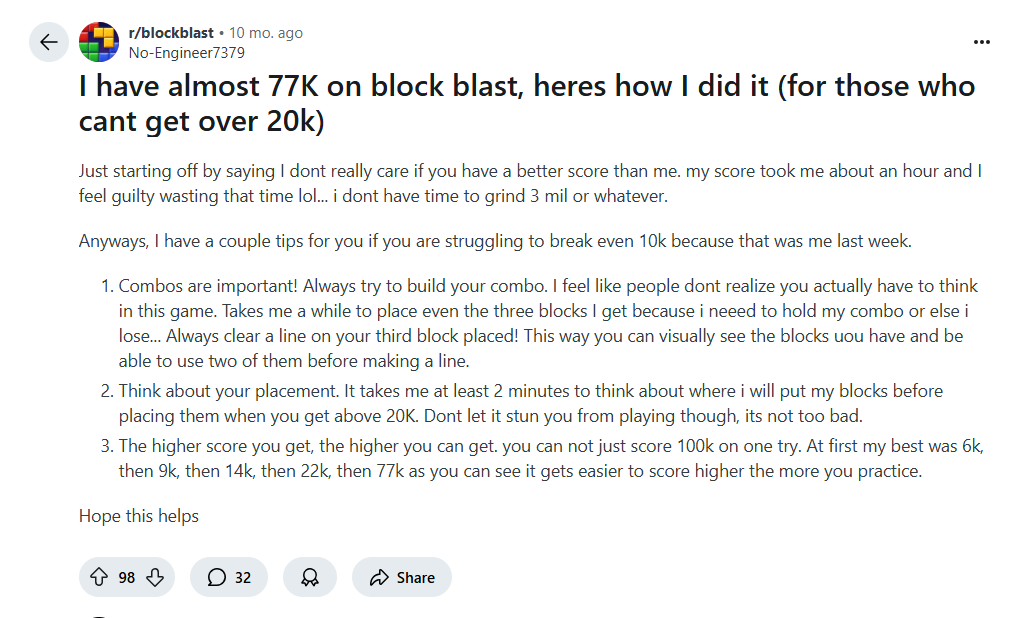Give an award to this post
The width and height of the screenshot is (1018, 618).
click(x=309, y=577)
